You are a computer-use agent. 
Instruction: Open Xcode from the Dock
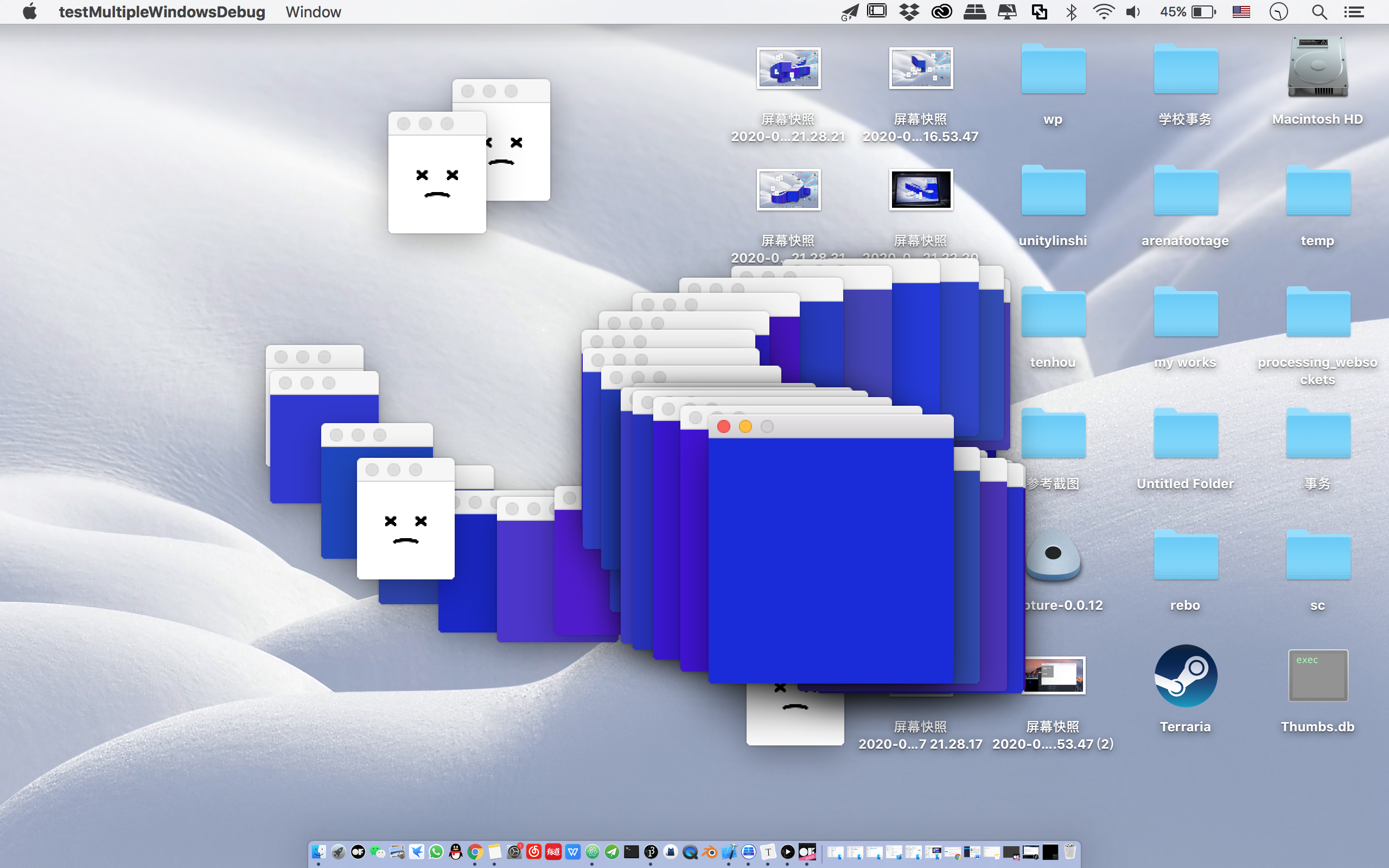coord(730,852)
